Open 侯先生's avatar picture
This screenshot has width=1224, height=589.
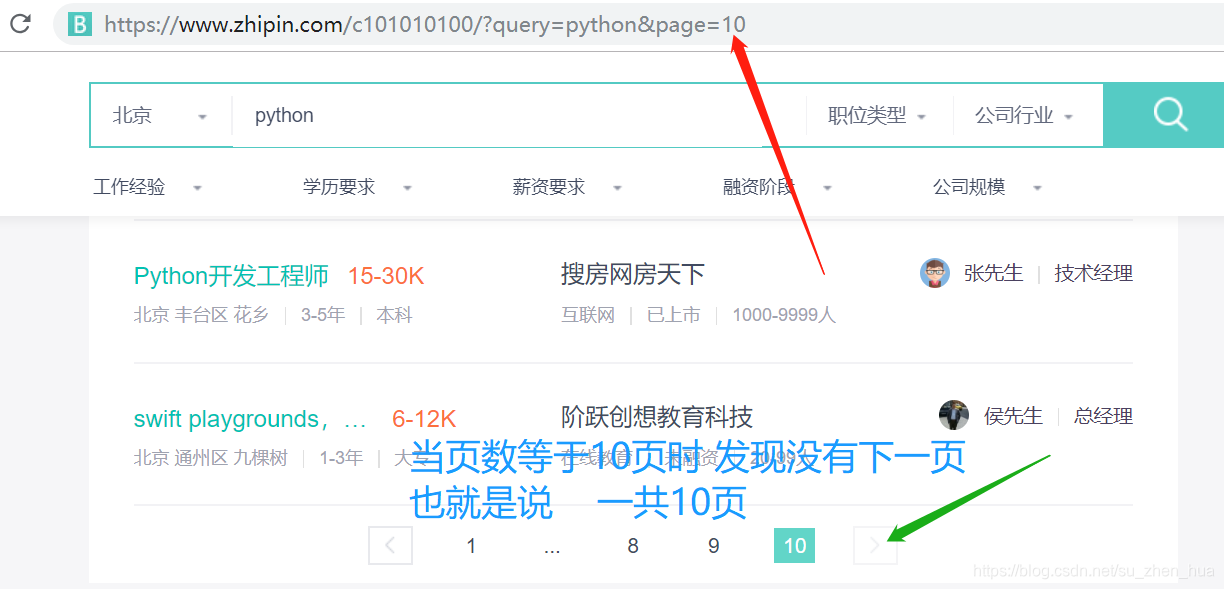[954, 415]
